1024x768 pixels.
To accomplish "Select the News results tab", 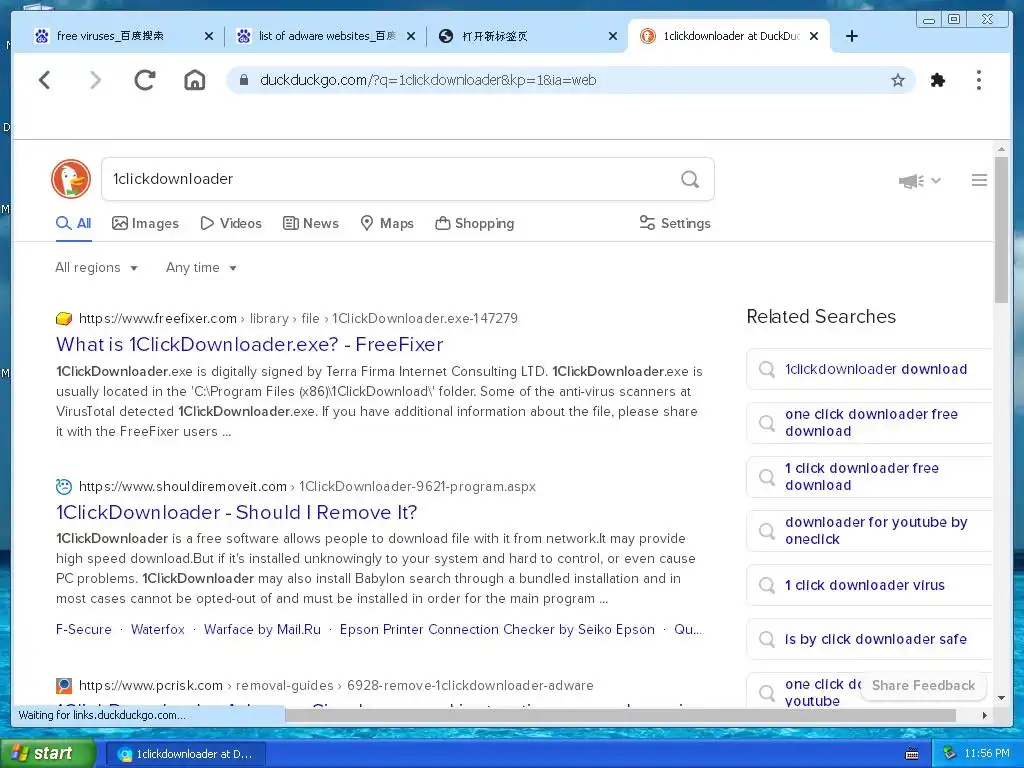I will click(x=311, y=223).
